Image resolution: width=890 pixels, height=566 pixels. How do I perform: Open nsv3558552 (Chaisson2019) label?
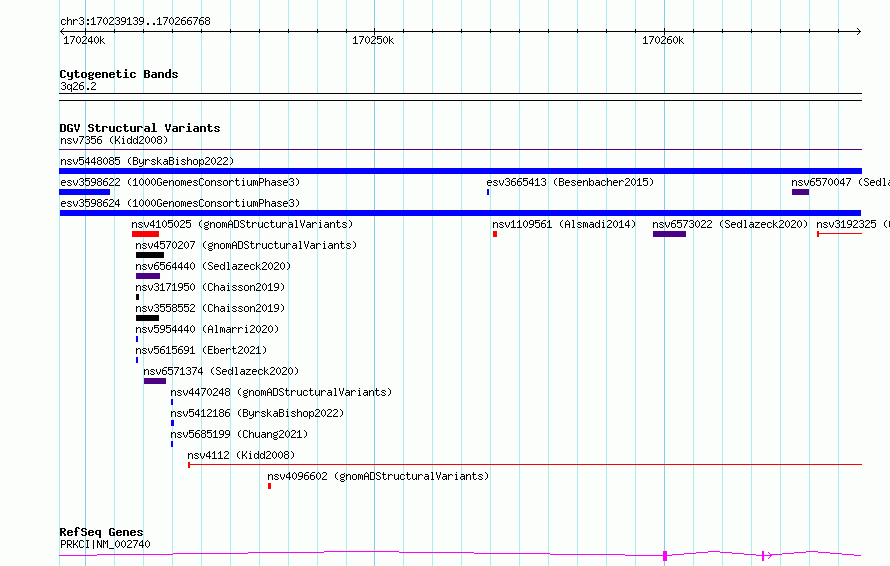point(210,308)
